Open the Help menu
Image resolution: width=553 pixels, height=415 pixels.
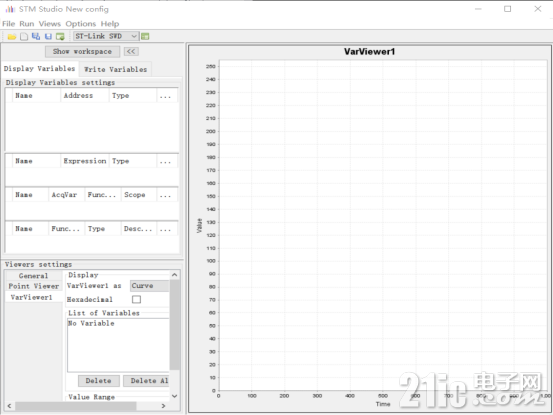(110, 24)
